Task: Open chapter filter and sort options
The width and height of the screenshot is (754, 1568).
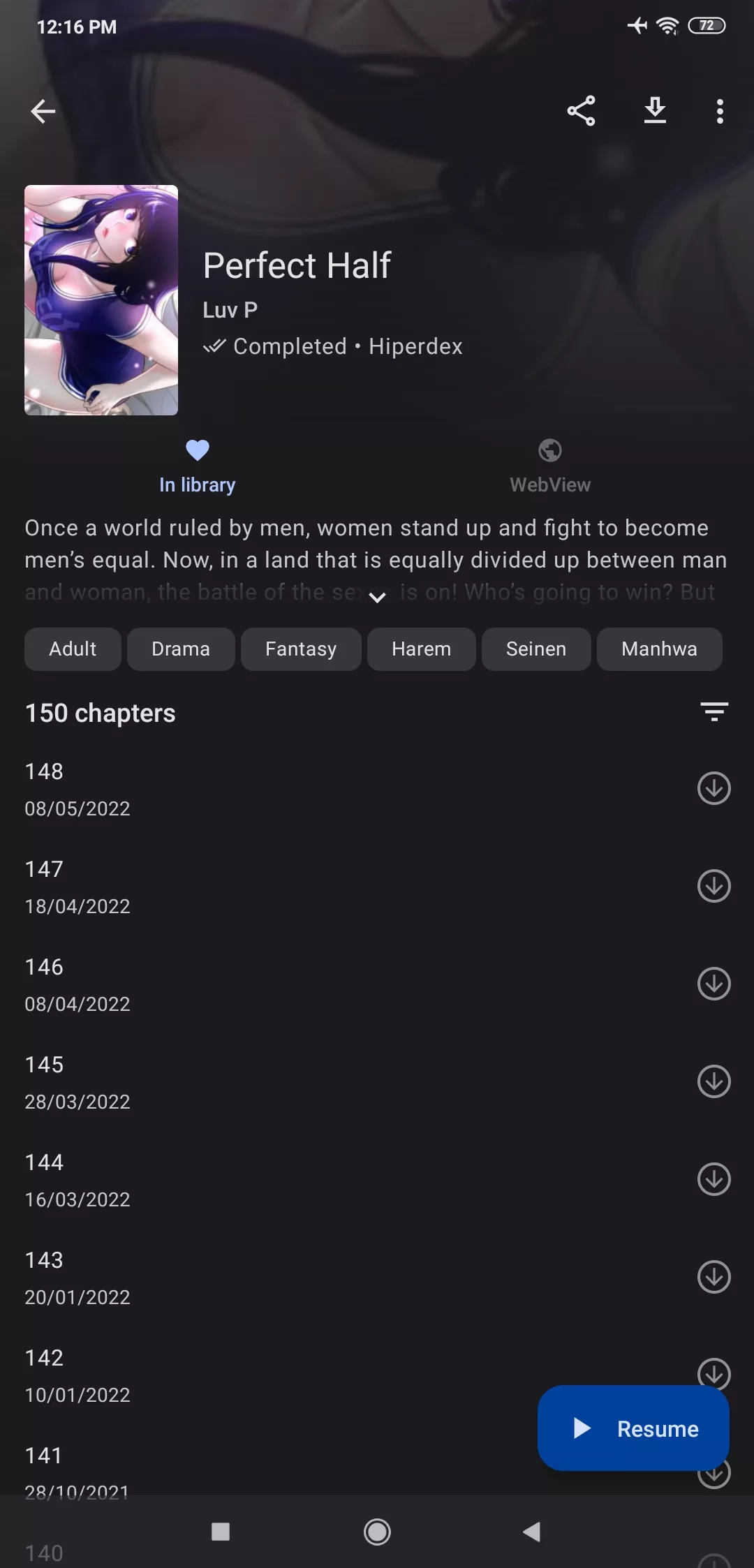Action: click(714, 712)
